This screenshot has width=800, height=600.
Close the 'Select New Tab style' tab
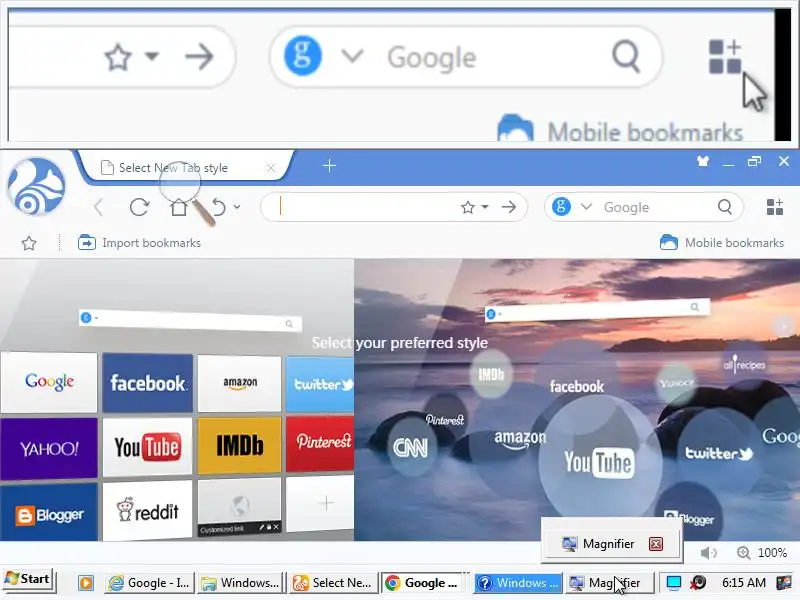click(271, 168)
